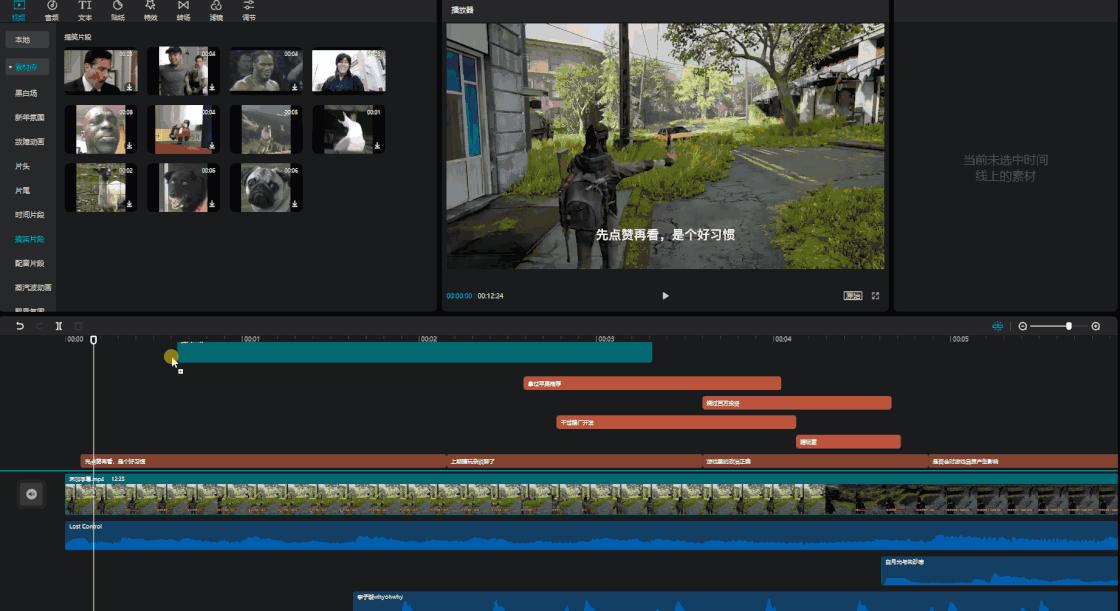
Task: Select the Lost Control audio clip
Action: [591, 536]
